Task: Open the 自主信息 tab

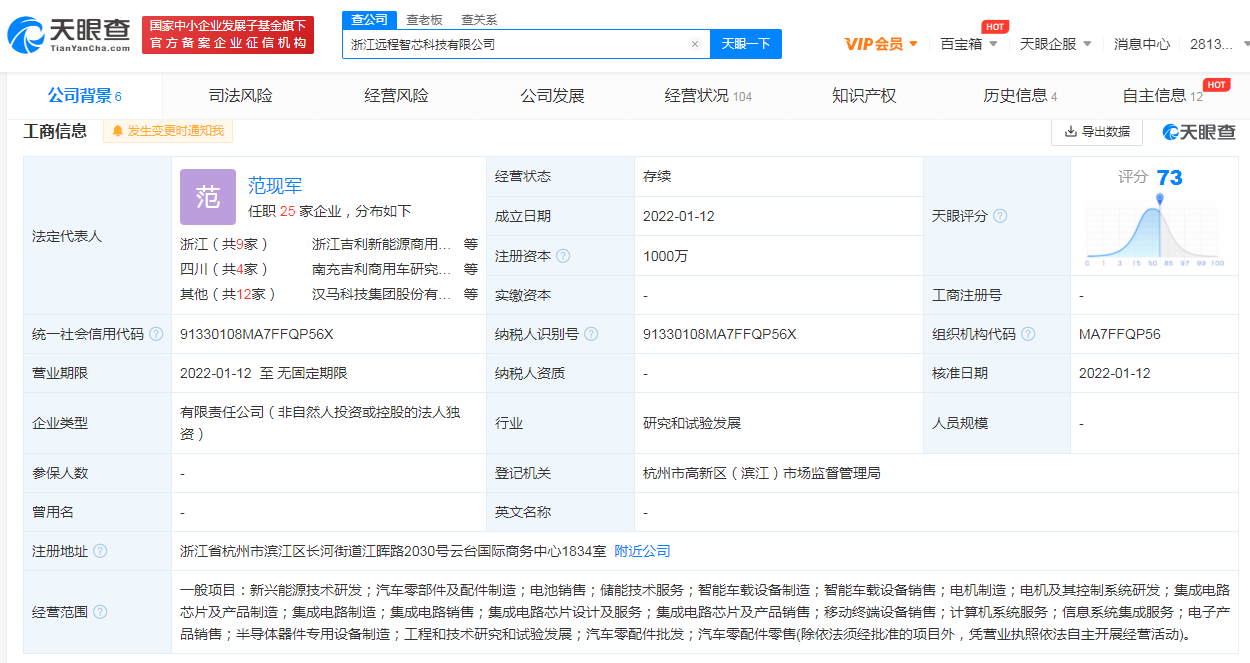Action: 1163,96
